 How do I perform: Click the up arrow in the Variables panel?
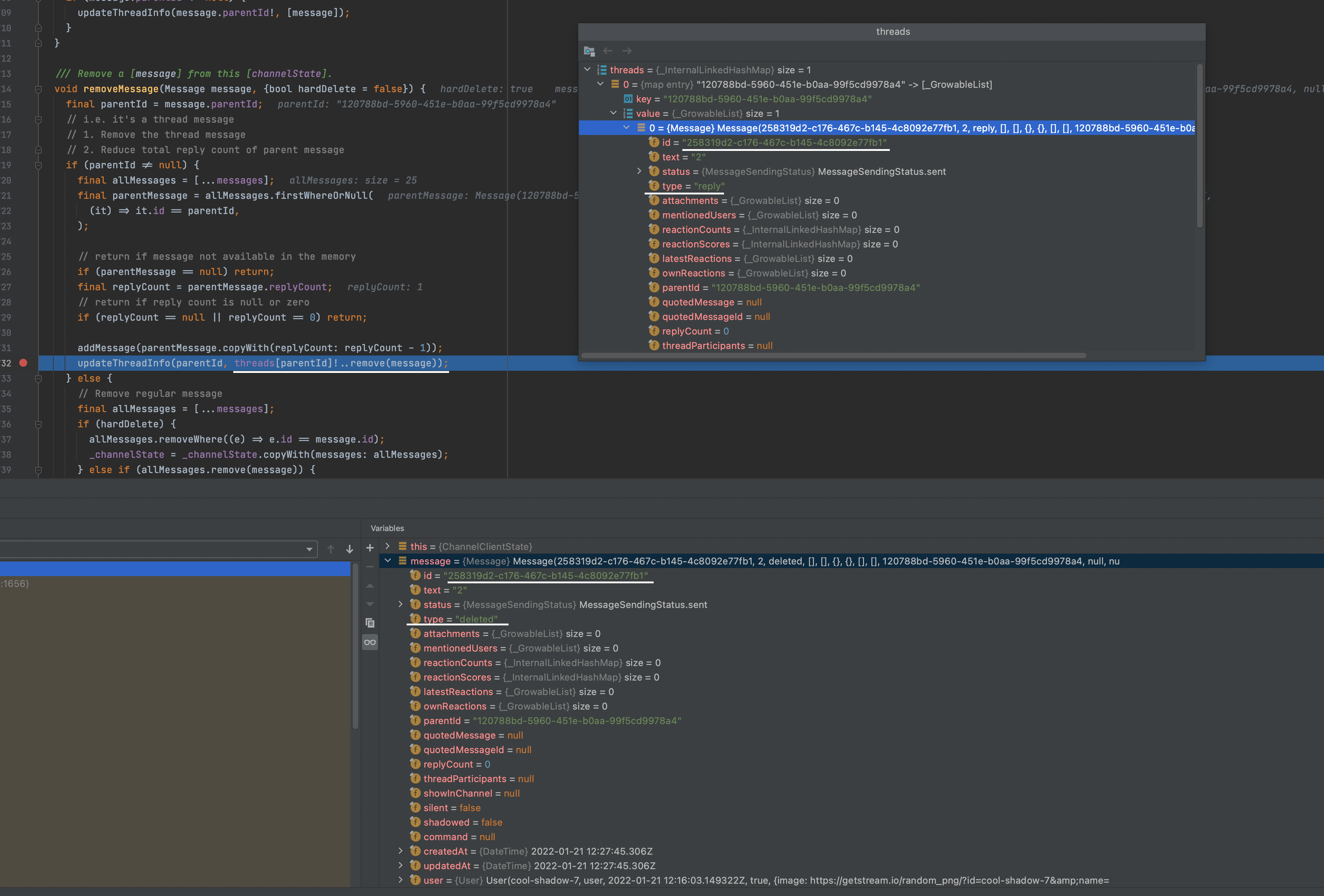pos(330,548)
